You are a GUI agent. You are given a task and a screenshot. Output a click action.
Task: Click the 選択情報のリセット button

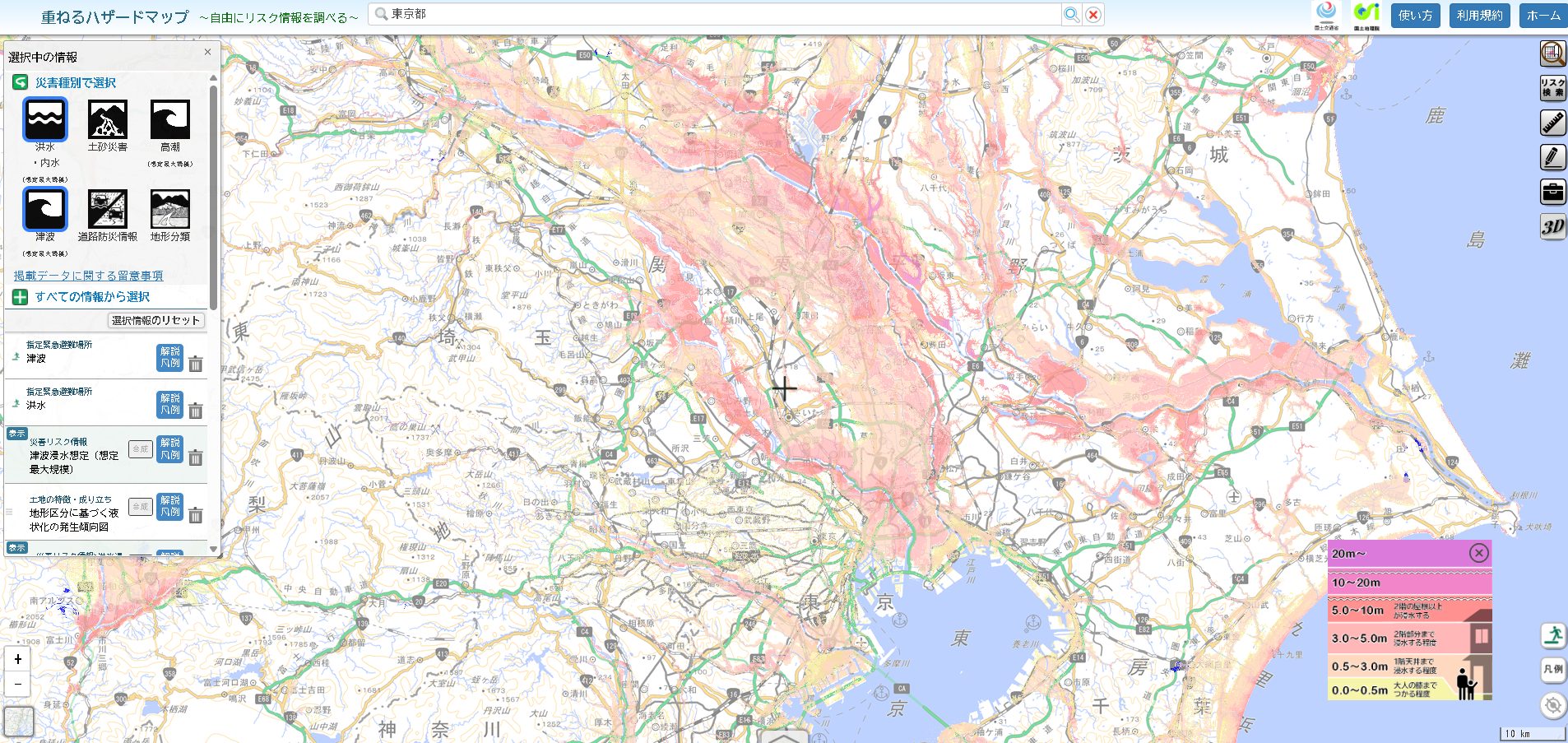155,320
